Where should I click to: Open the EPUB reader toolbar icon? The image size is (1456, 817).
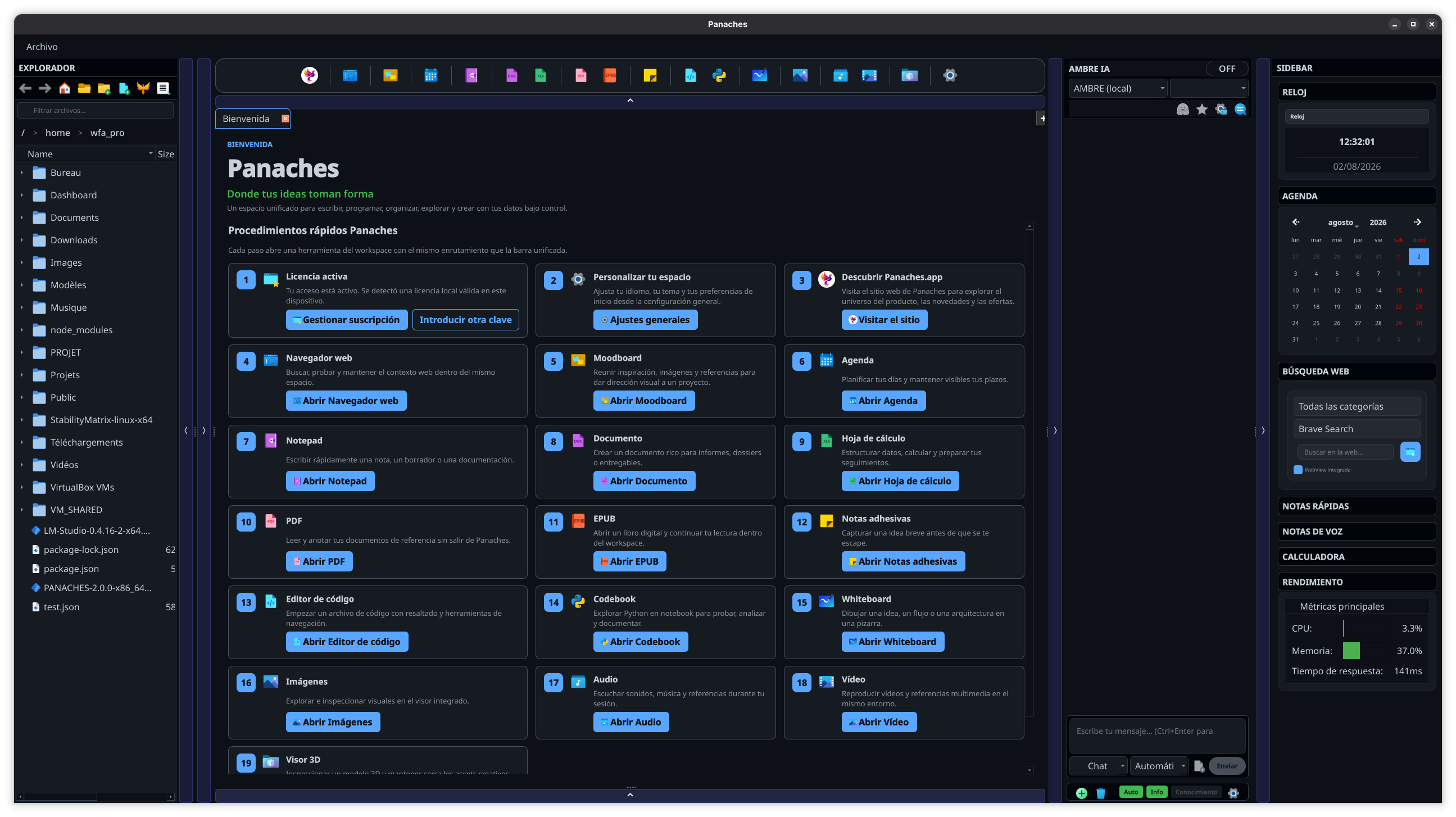[610, 75]
